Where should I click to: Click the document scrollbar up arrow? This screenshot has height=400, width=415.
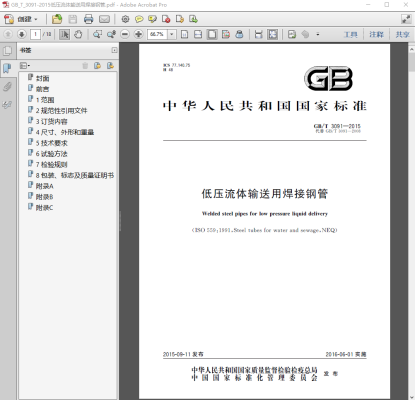coord(411,49)
